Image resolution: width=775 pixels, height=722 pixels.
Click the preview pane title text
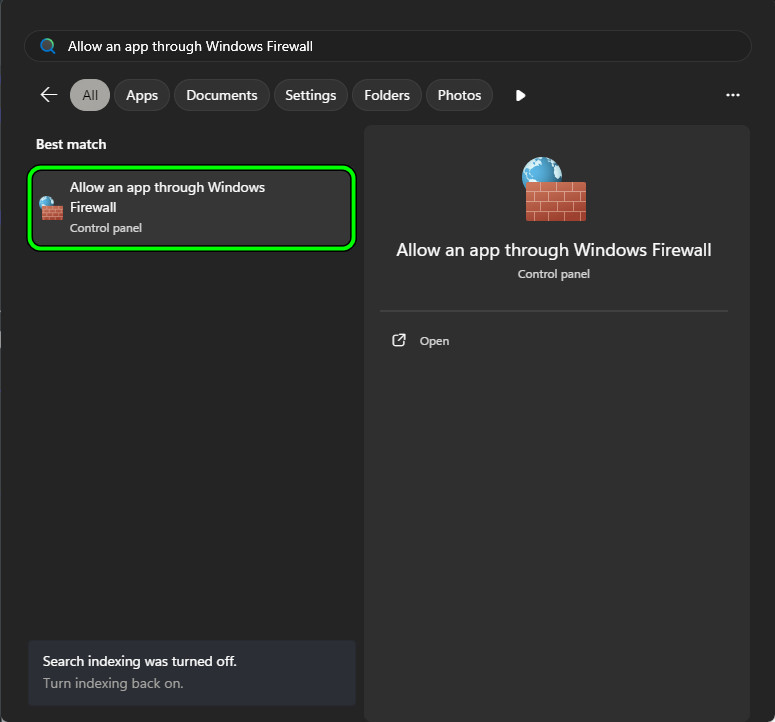(553, 250)
